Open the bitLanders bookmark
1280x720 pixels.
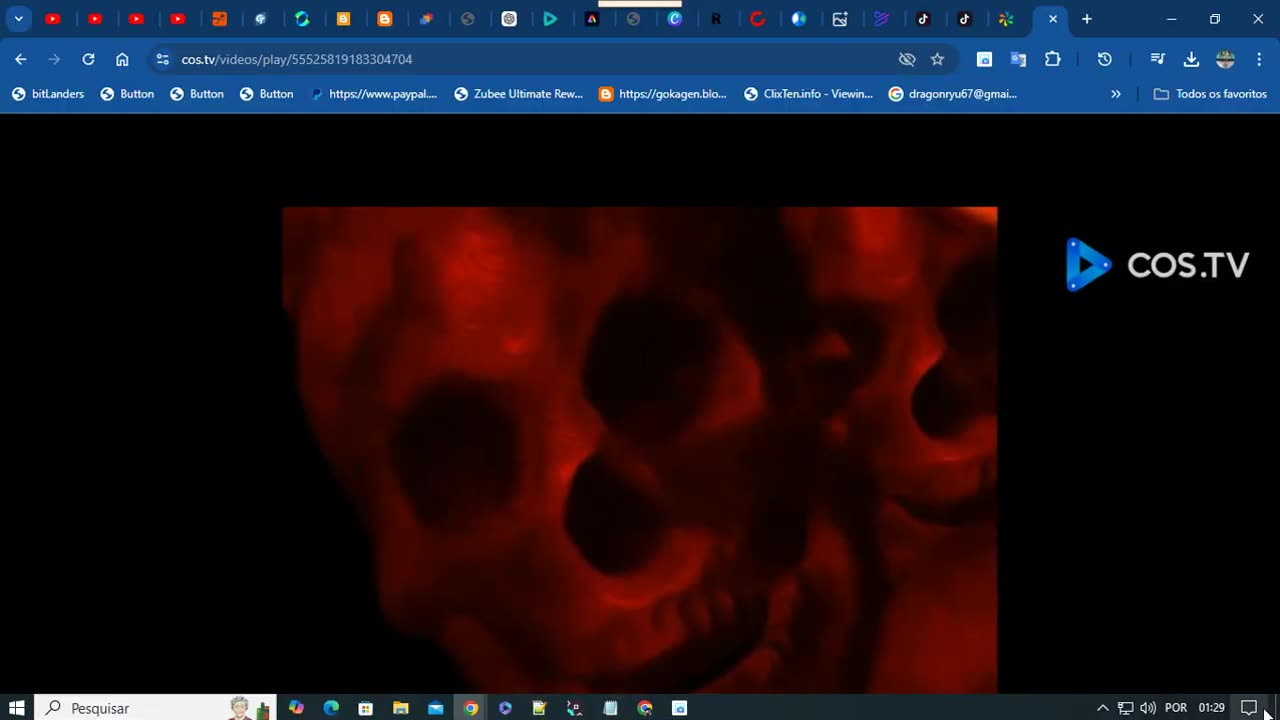click(48, 94)
